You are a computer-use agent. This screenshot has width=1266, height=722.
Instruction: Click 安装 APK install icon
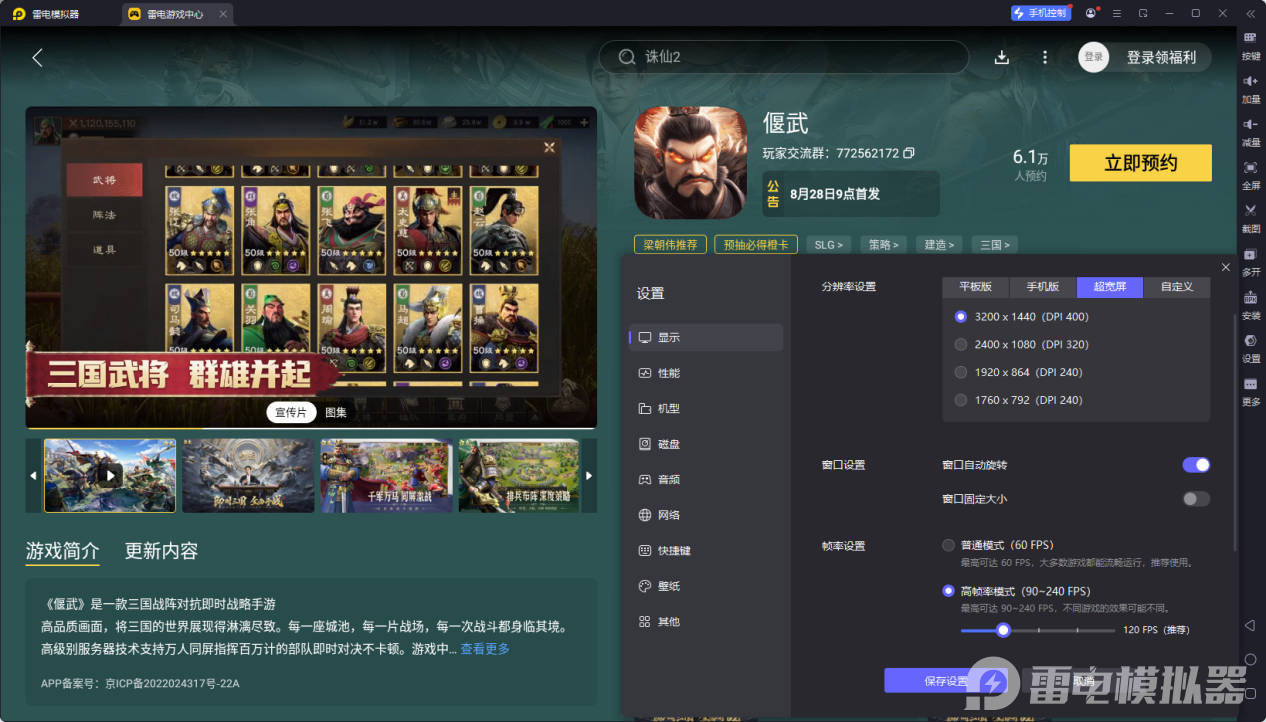1251,305
